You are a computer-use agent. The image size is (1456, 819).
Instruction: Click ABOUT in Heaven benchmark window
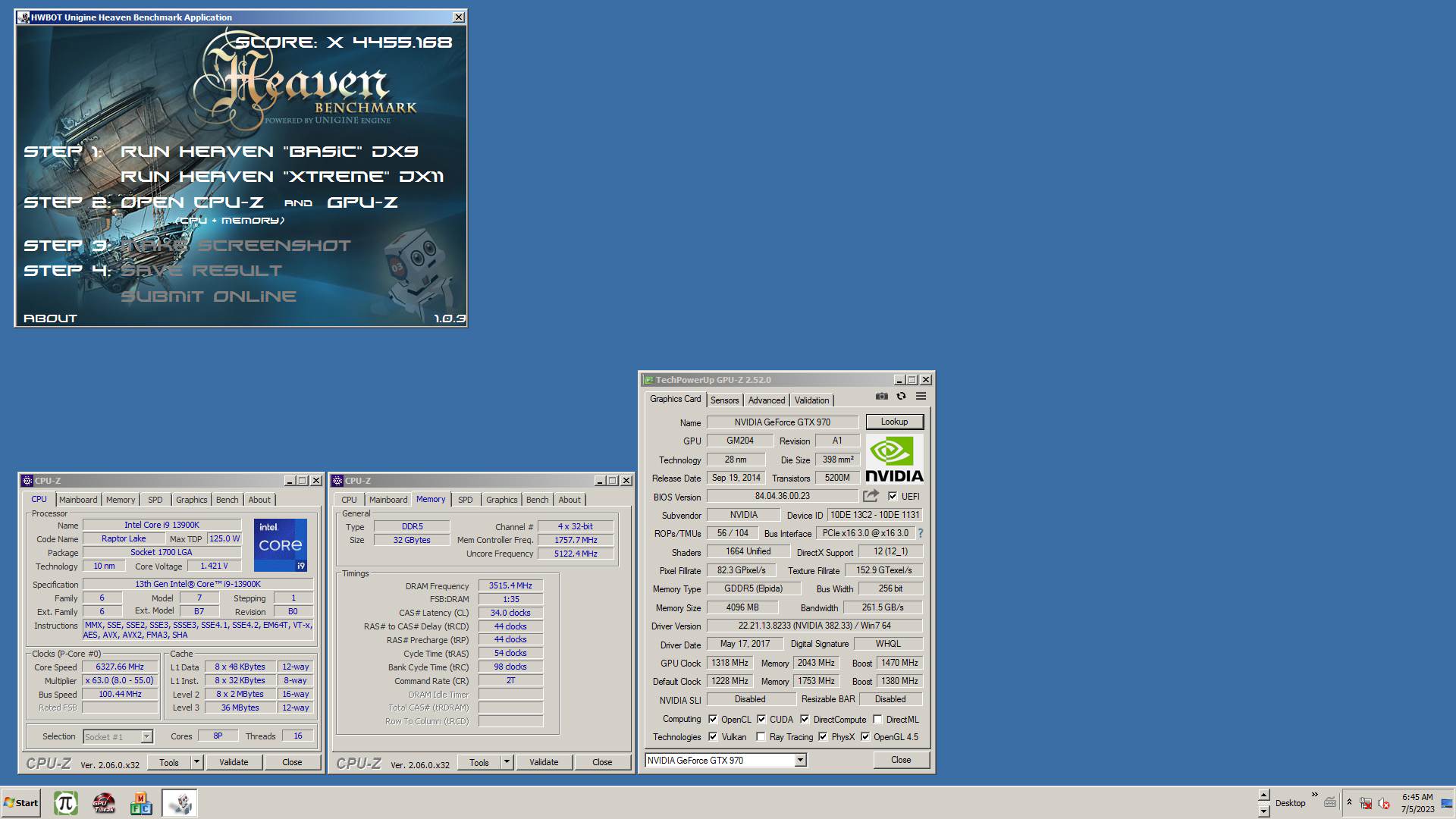50,318
